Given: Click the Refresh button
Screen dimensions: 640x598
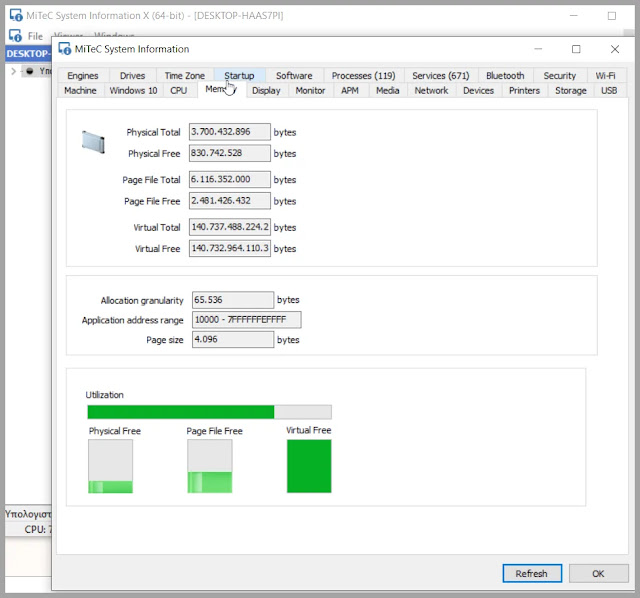Looking at the screenshot, I should coord(532,574).
